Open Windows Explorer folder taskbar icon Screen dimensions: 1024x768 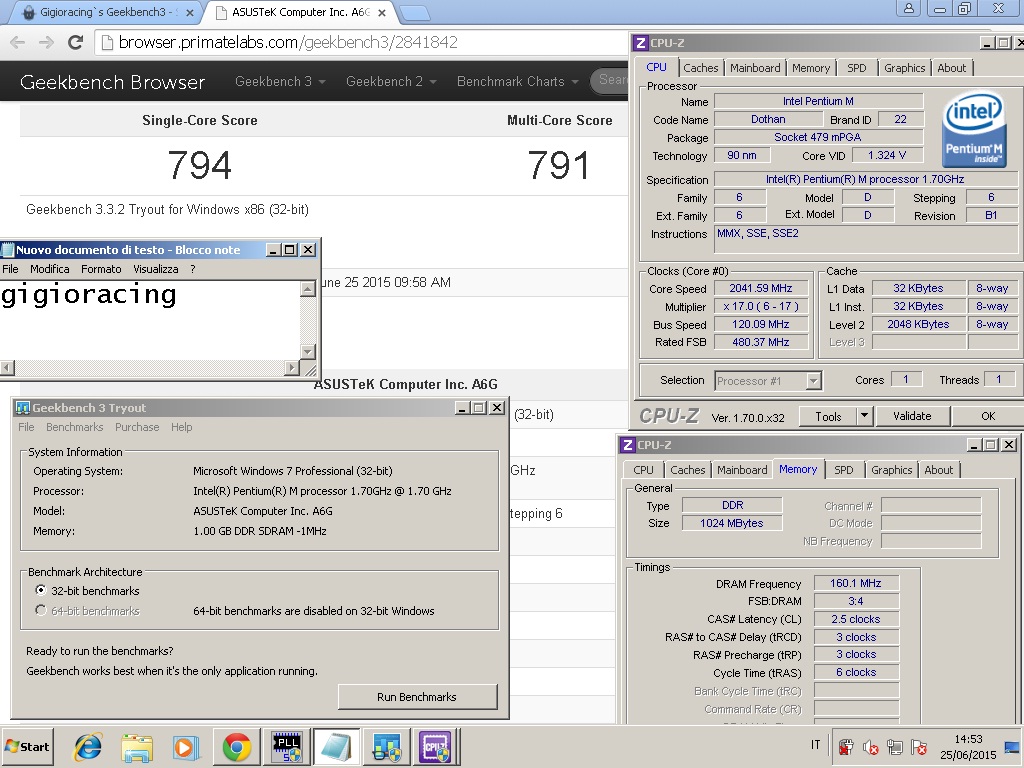pyautogui.click(x=137, y=747)
